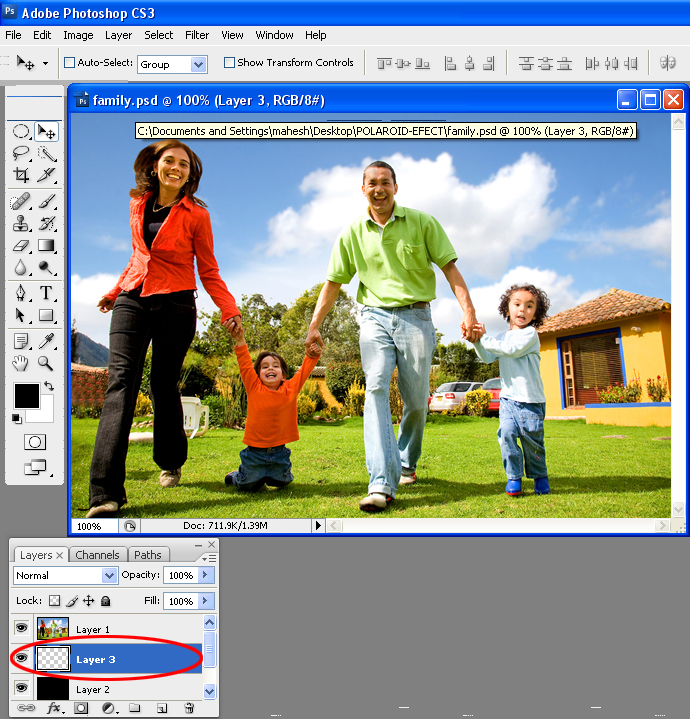This screenshot has height=719, width=690.
Task: Enable the Auto-Select checkbox
Action: tap(70, 63)
